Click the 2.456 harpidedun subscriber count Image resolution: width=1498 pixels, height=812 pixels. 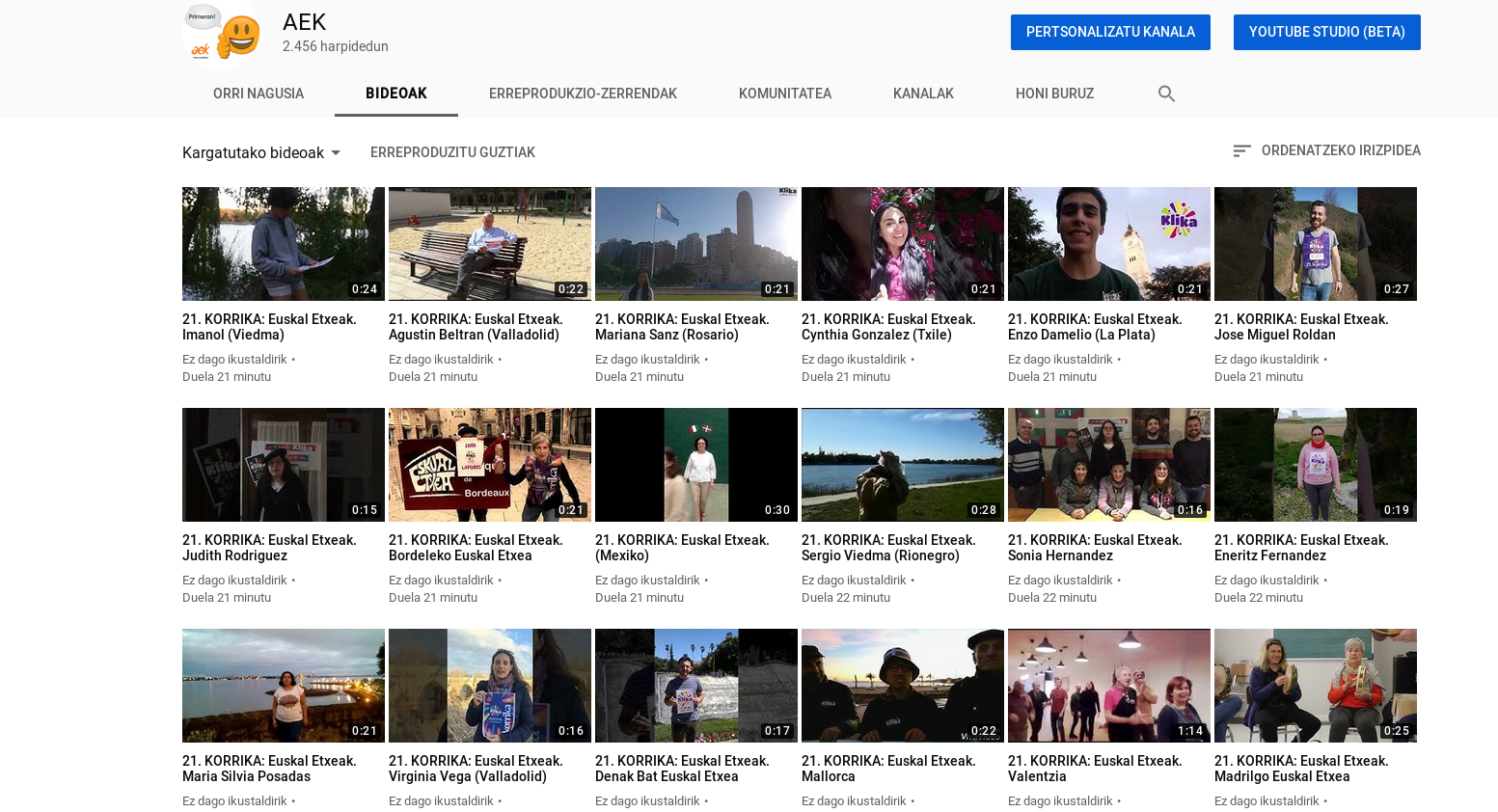[x=336, y=46]
